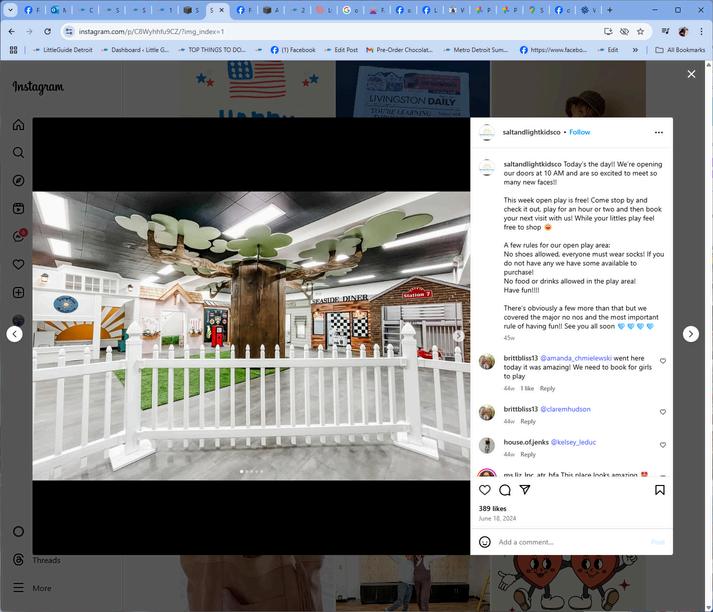Like house.of.jenks comment
Screen dimensions: 713x612
tap(663, 445)
